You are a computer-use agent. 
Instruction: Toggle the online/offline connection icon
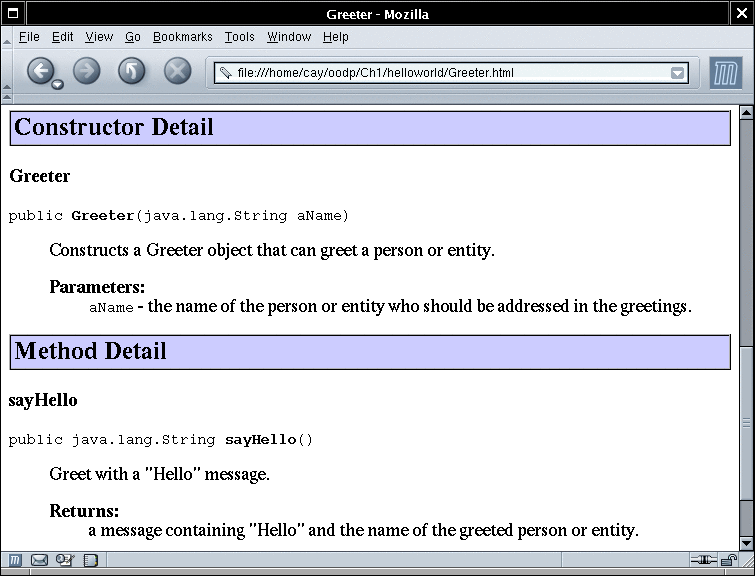(x=705, y=560)
